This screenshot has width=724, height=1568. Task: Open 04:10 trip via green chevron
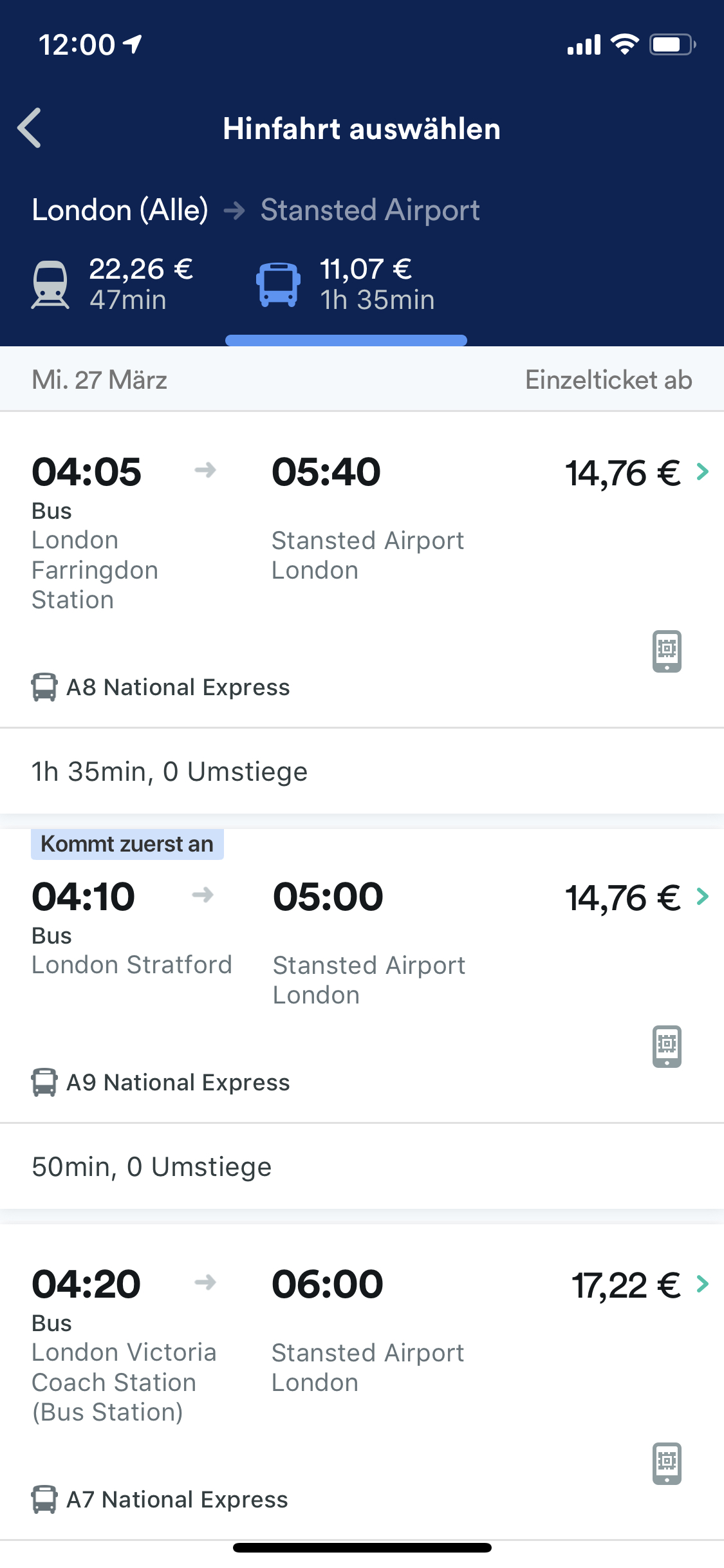click(x=703, y=896)
